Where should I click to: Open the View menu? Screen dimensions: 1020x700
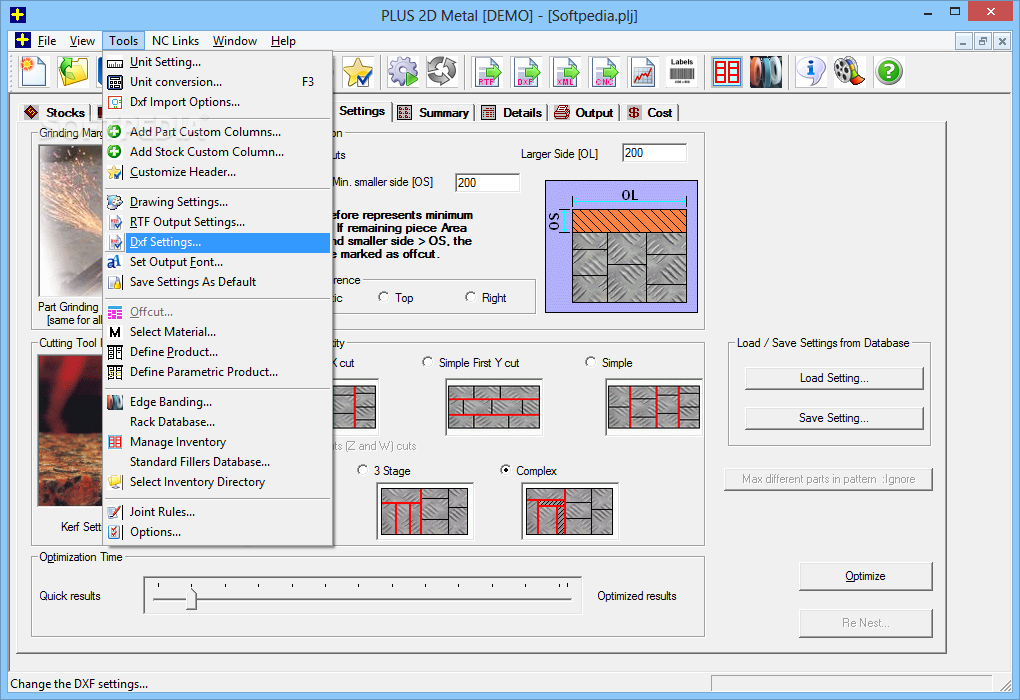pos(82,41)
